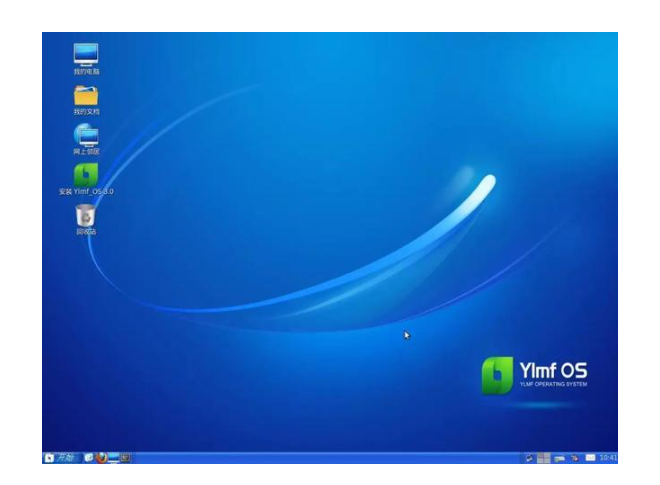The height and width of the screenshot is (485, 660).
Task: Open the 我的文档 folder icon
Action: click(86, 96)
